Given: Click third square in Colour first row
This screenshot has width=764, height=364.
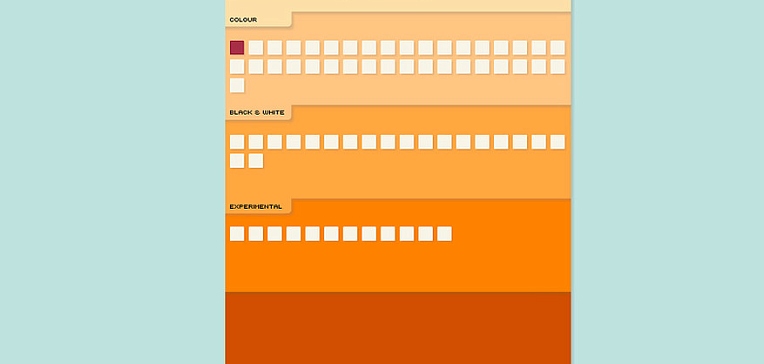Looking at the screenshot, I should pyautogui.click(x=275, y=48).
